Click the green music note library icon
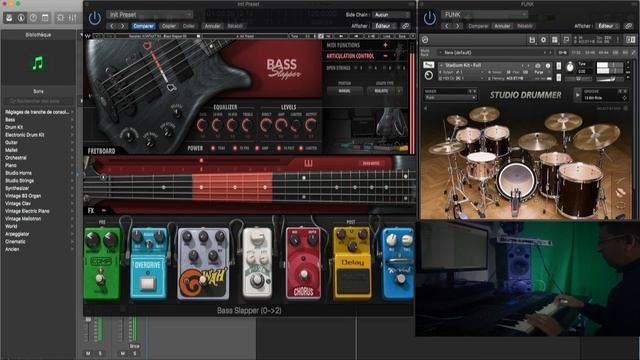Viewport: 640px width, 360px height. [38, 63]
